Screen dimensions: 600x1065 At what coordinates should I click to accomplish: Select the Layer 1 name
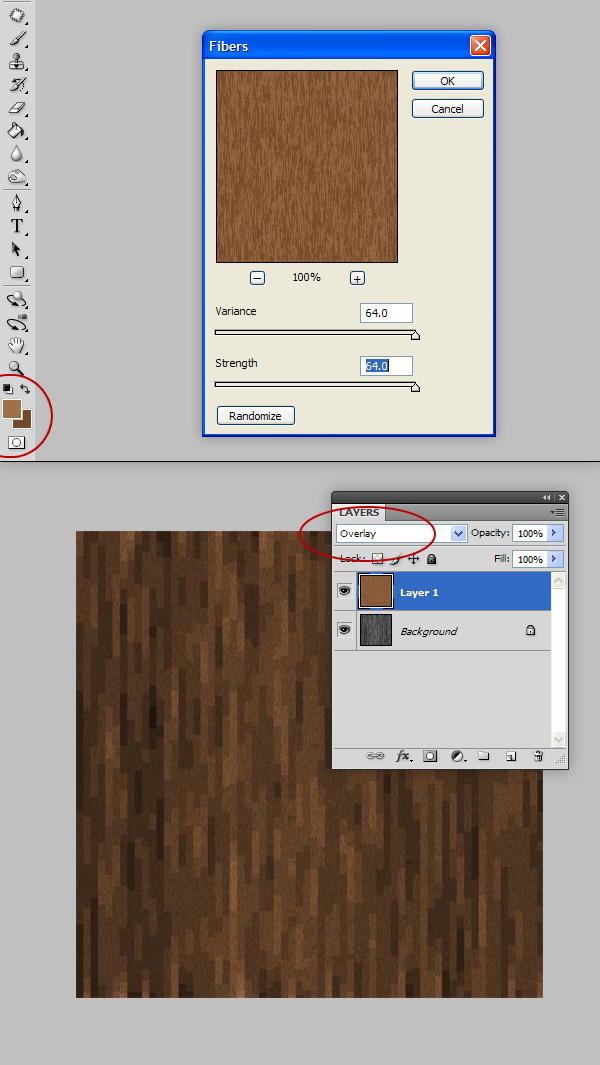[419, 592]
